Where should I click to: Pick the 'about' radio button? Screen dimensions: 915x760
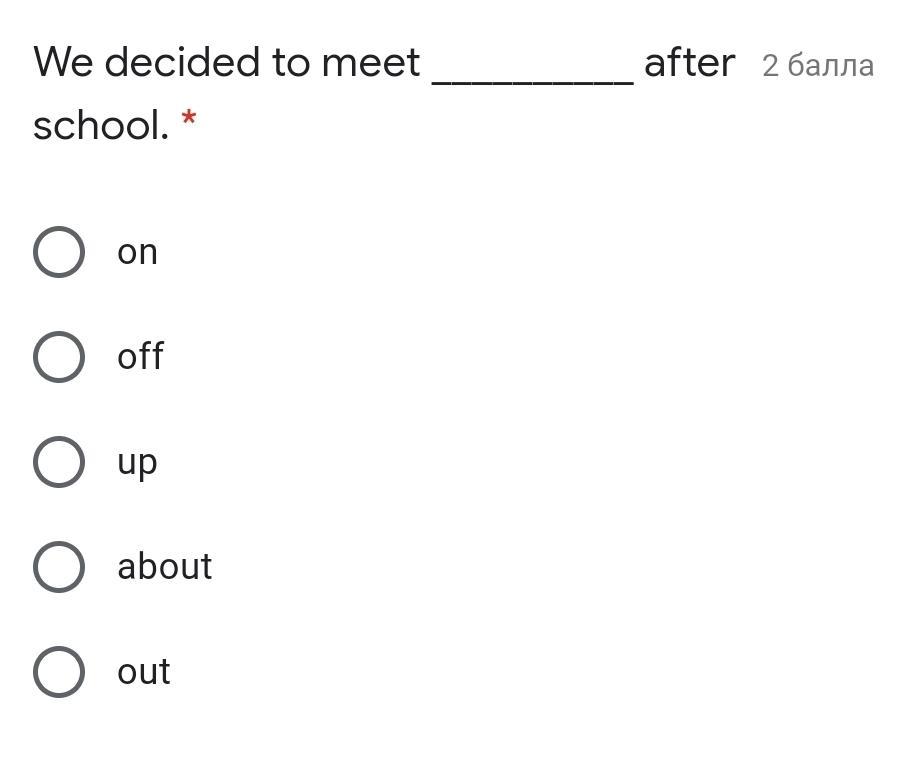pyautogui.click(x=58, y=567)
